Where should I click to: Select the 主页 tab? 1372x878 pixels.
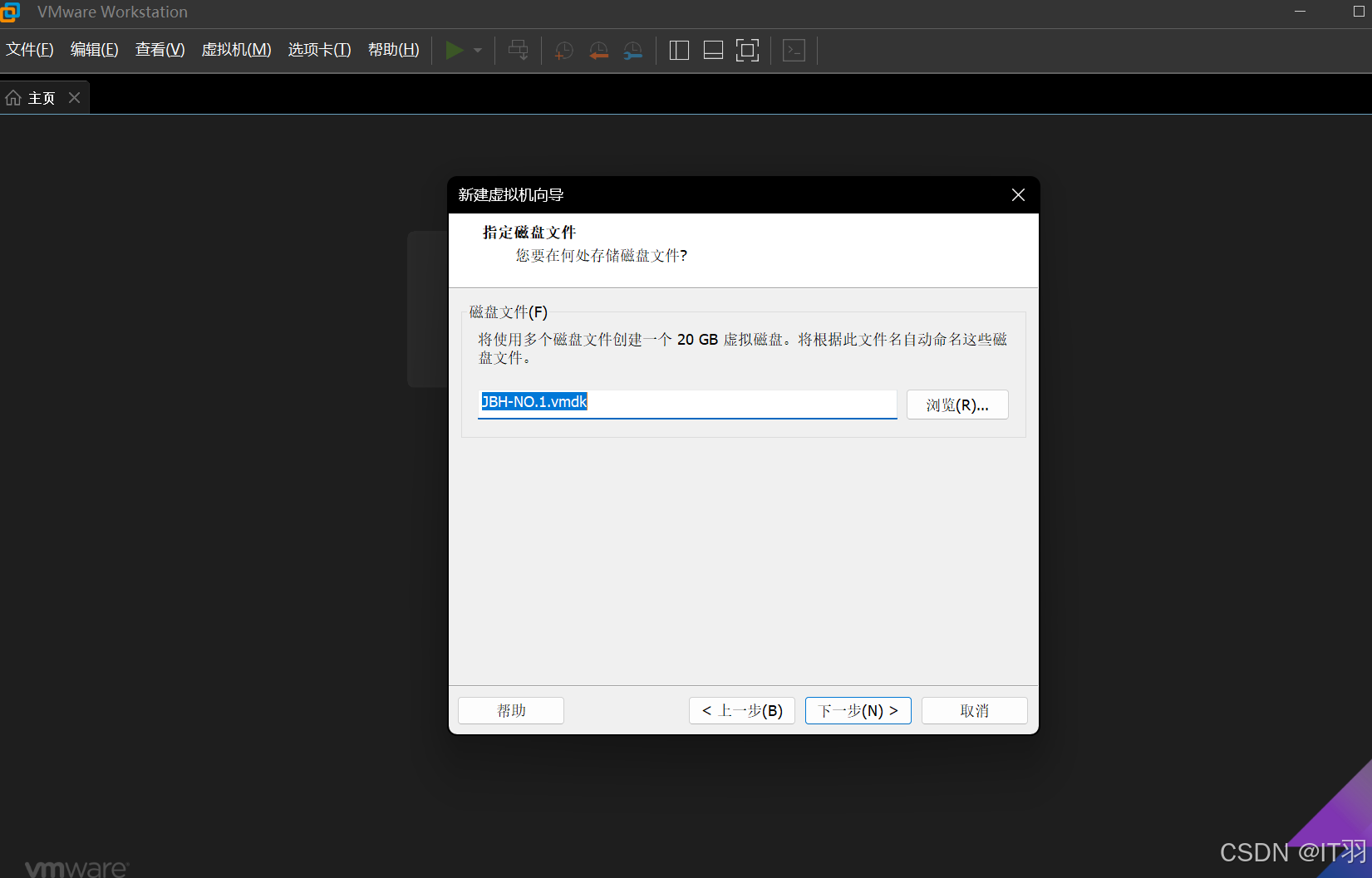click(x=44, y=98)
